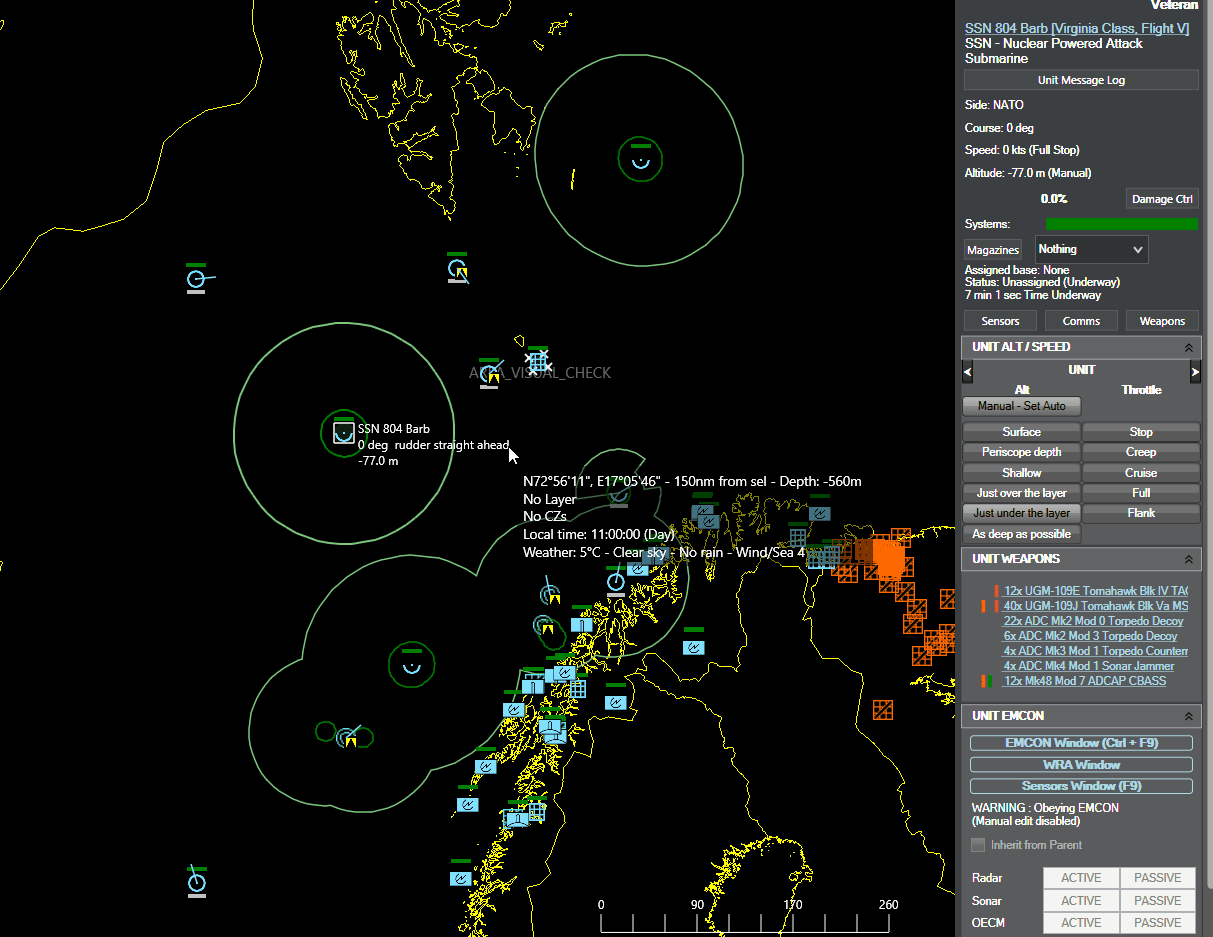
Task: Click the green Systems status bar
Action: click(1121, 224)
